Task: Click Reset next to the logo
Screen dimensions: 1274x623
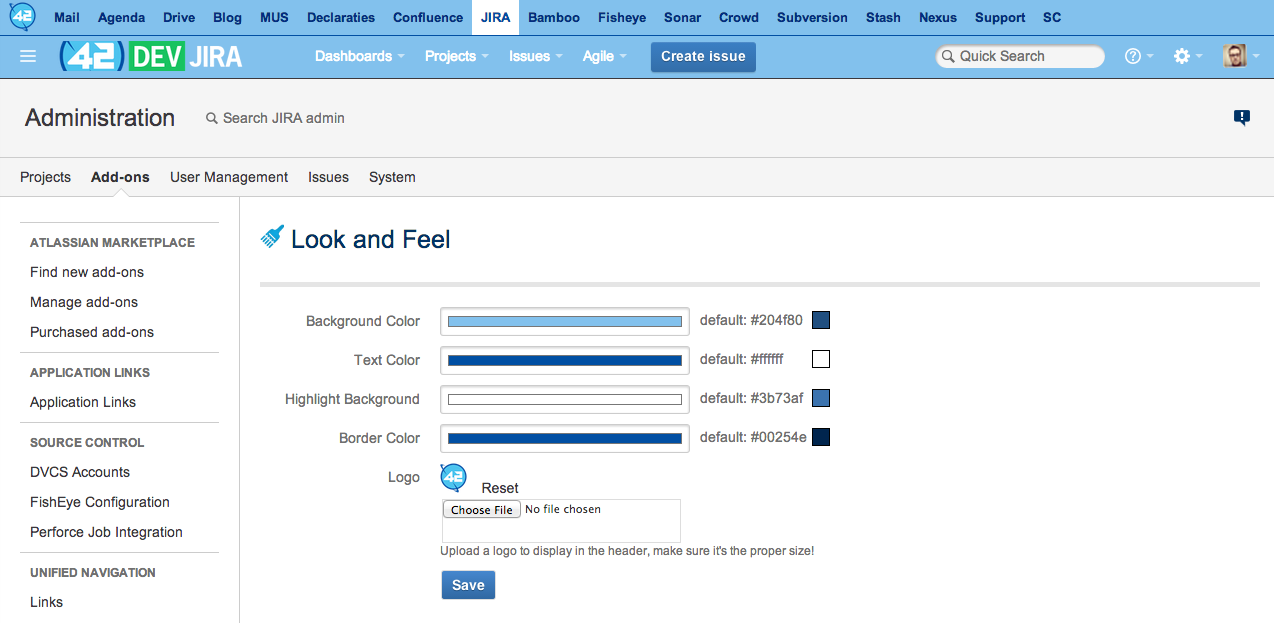Action: tap(500, 488)
